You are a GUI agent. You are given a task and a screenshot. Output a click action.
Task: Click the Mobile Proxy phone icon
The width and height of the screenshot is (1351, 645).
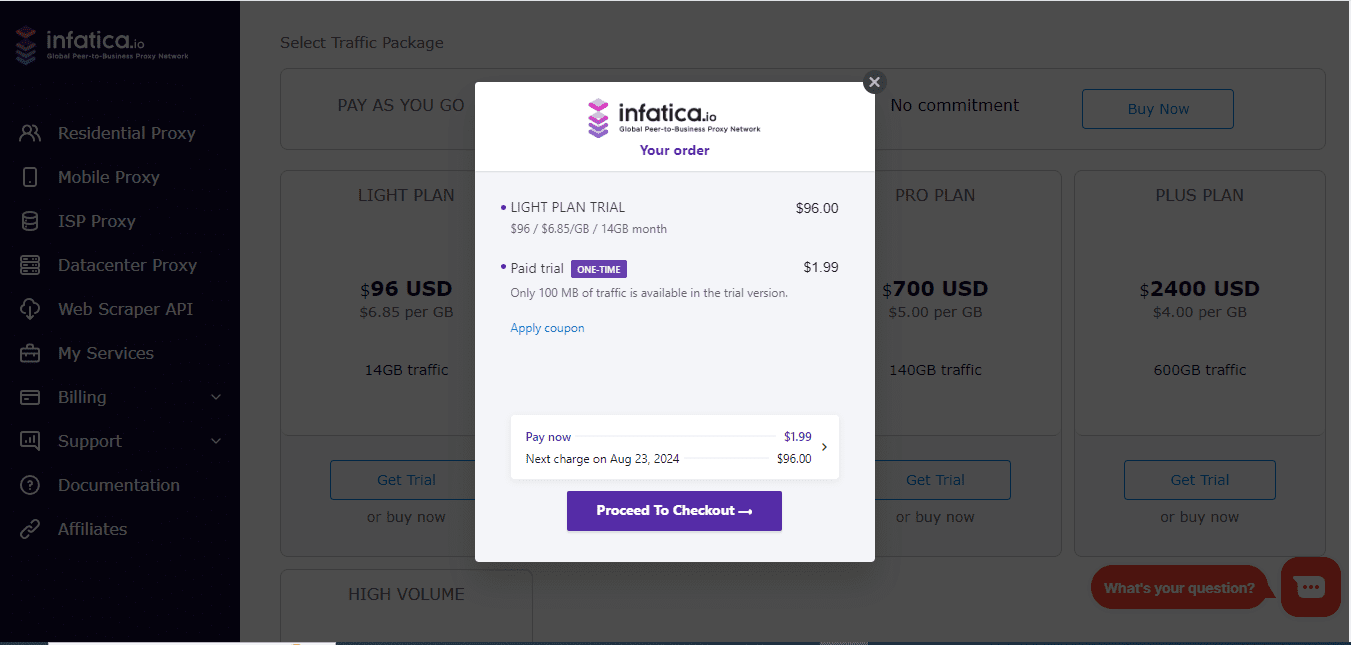pyautogui.click(x=30, y=177)
